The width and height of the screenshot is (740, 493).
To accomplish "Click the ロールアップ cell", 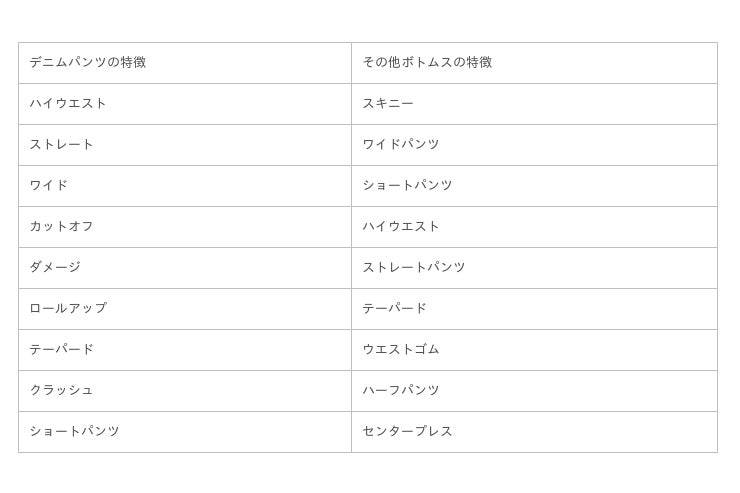I will click(68, 308).
